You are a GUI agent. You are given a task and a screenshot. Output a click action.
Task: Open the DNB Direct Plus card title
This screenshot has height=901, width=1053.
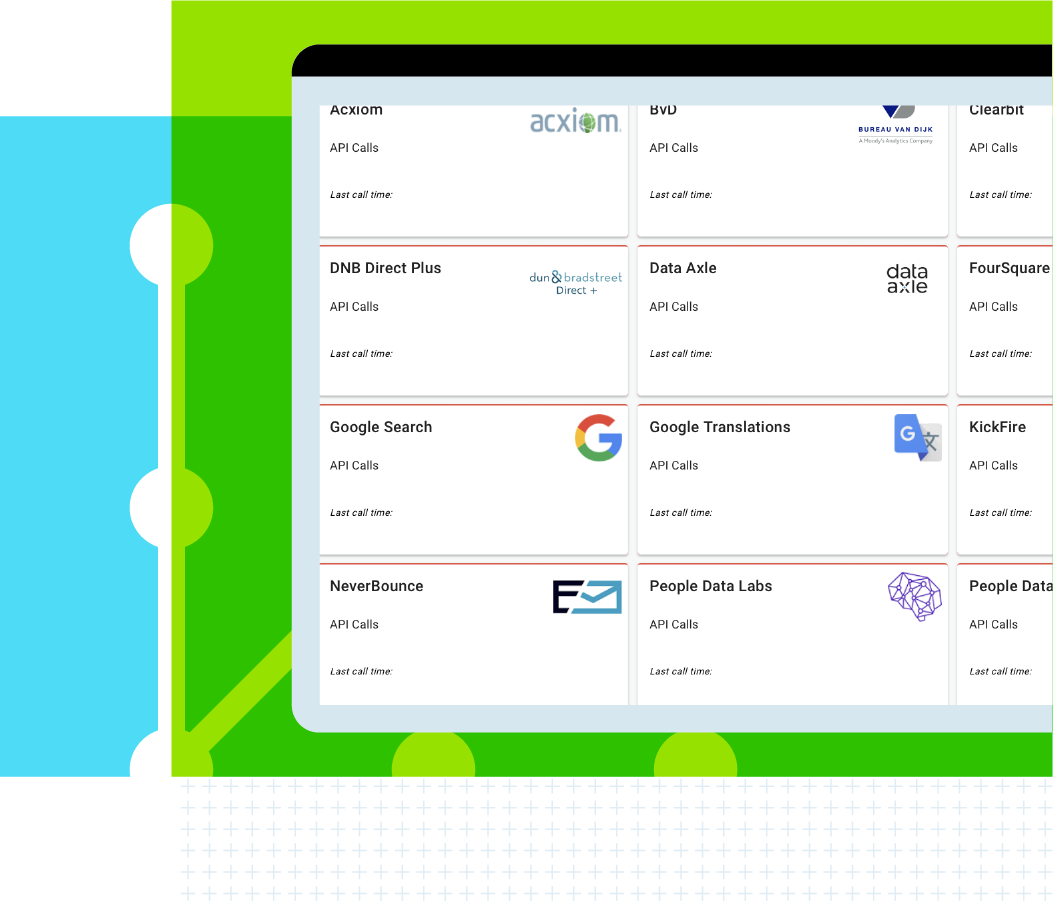[x=385, y=268]
